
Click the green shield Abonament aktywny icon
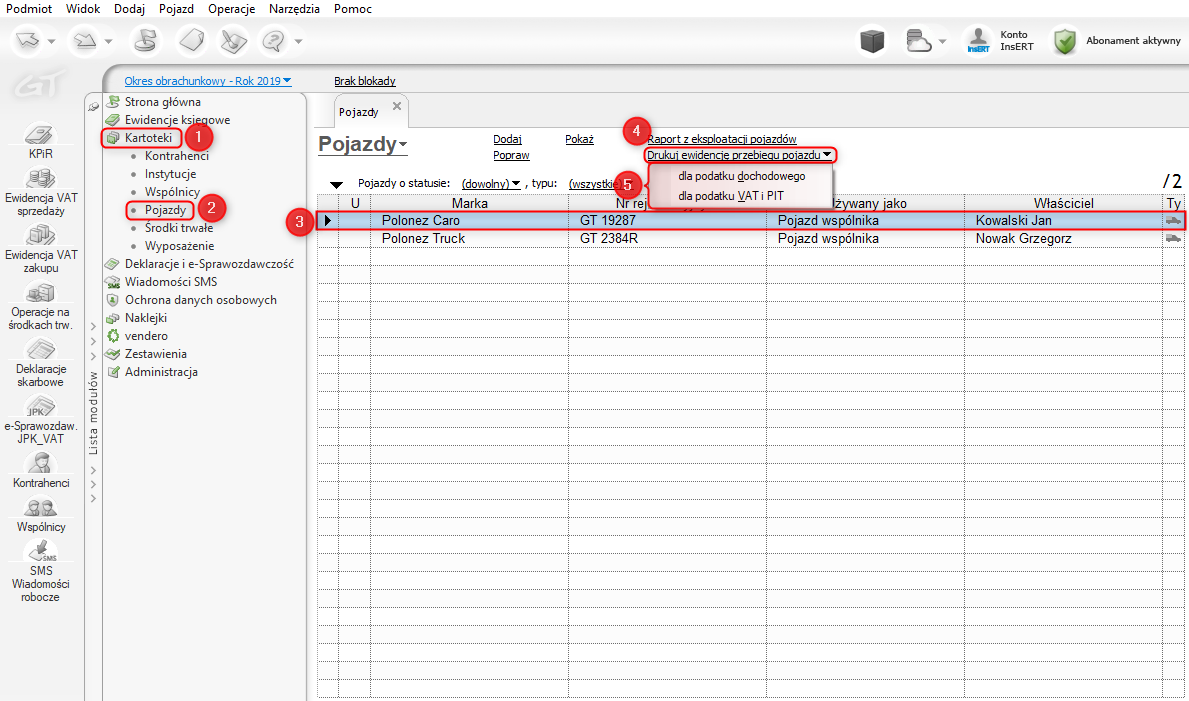[1066, 41]
